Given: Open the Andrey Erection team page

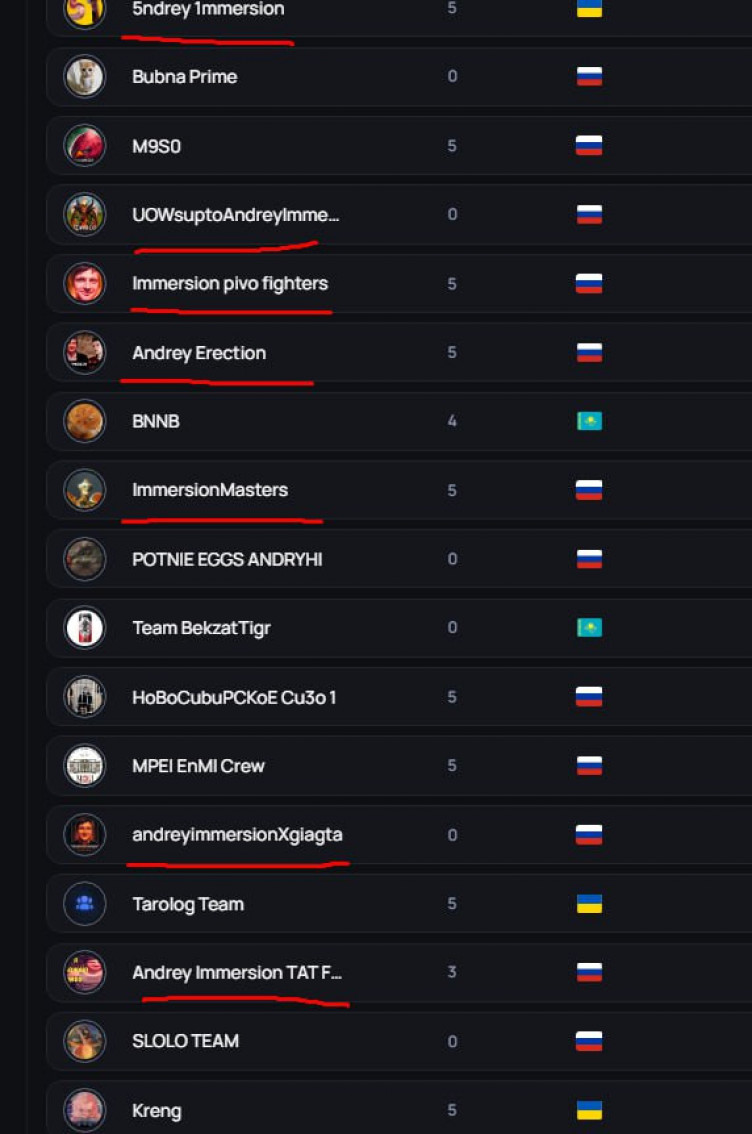Looking at the screenshot, I should pos(199,353).
